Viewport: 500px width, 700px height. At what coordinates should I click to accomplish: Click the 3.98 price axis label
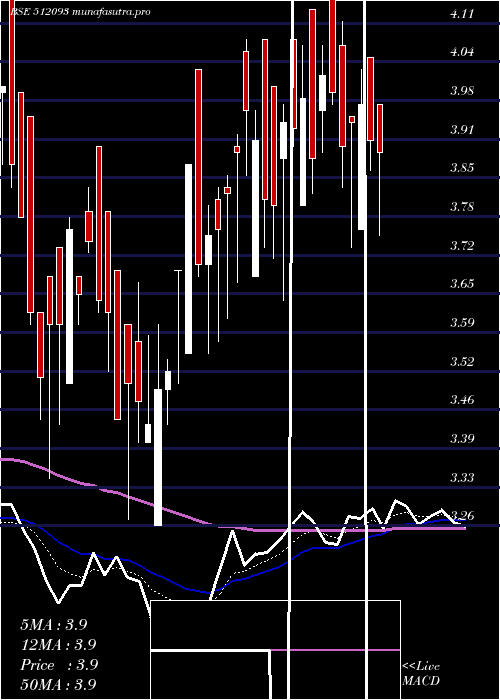point(462,91)
